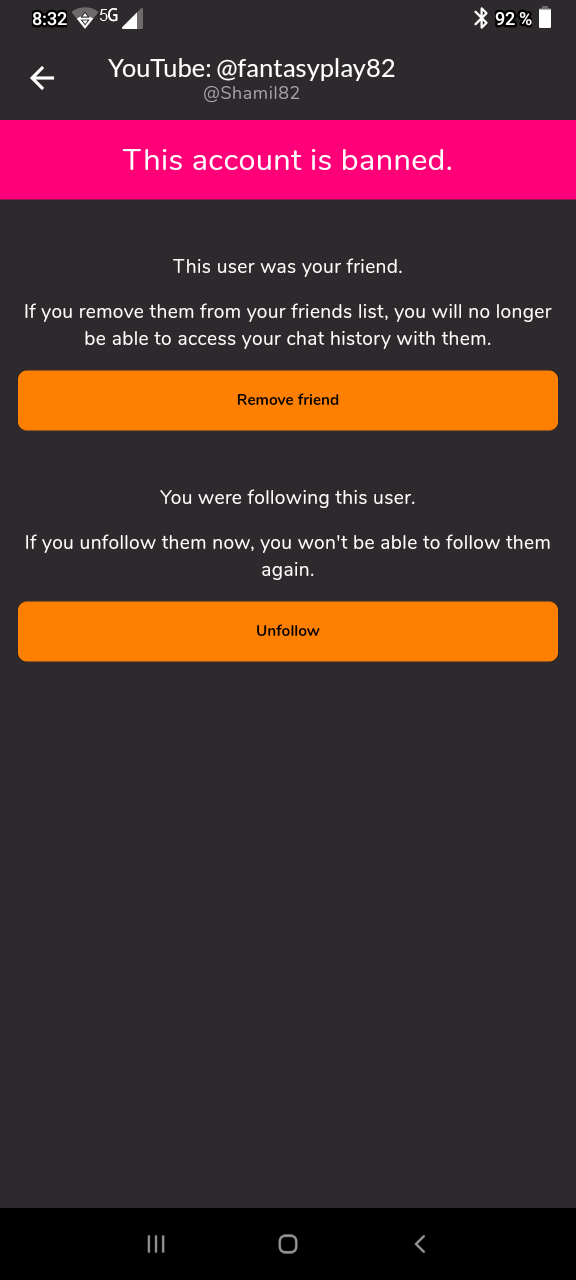576x1280 pixels.
Task: Tap the Wi-Fi status icon
Action: tap(85, 18)
